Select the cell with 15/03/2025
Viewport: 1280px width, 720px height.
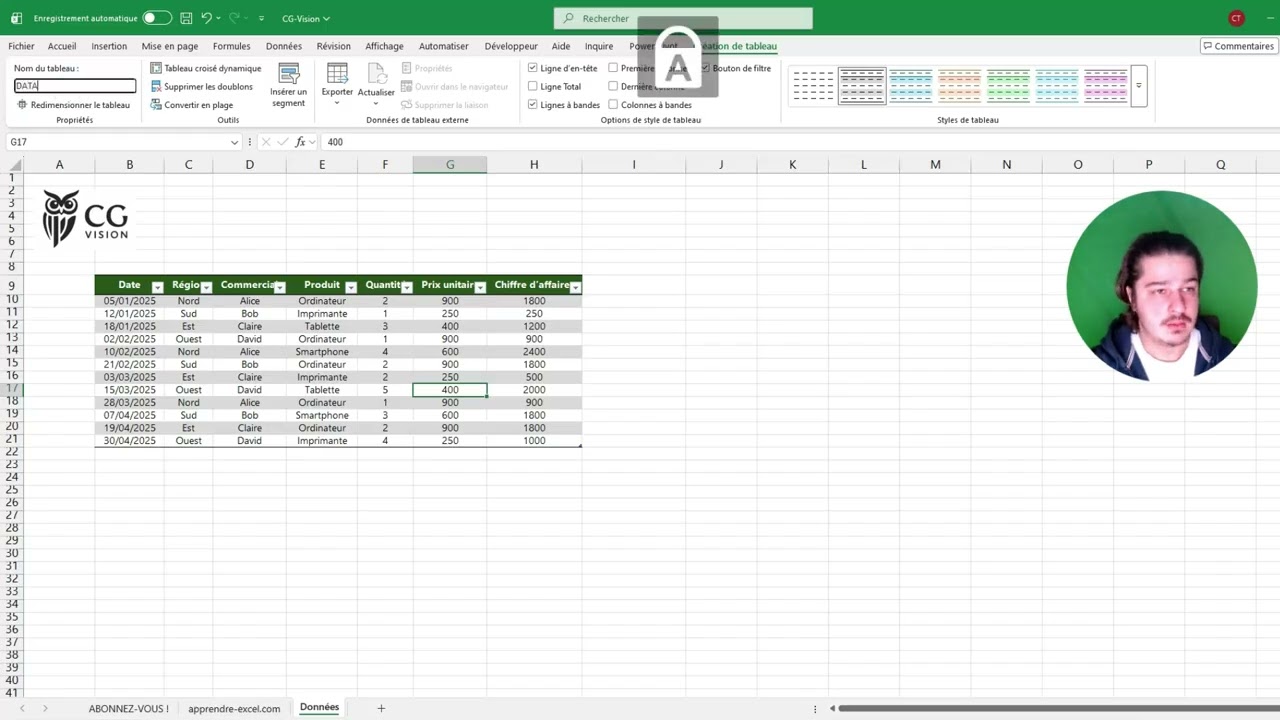[x=130, y=390]
